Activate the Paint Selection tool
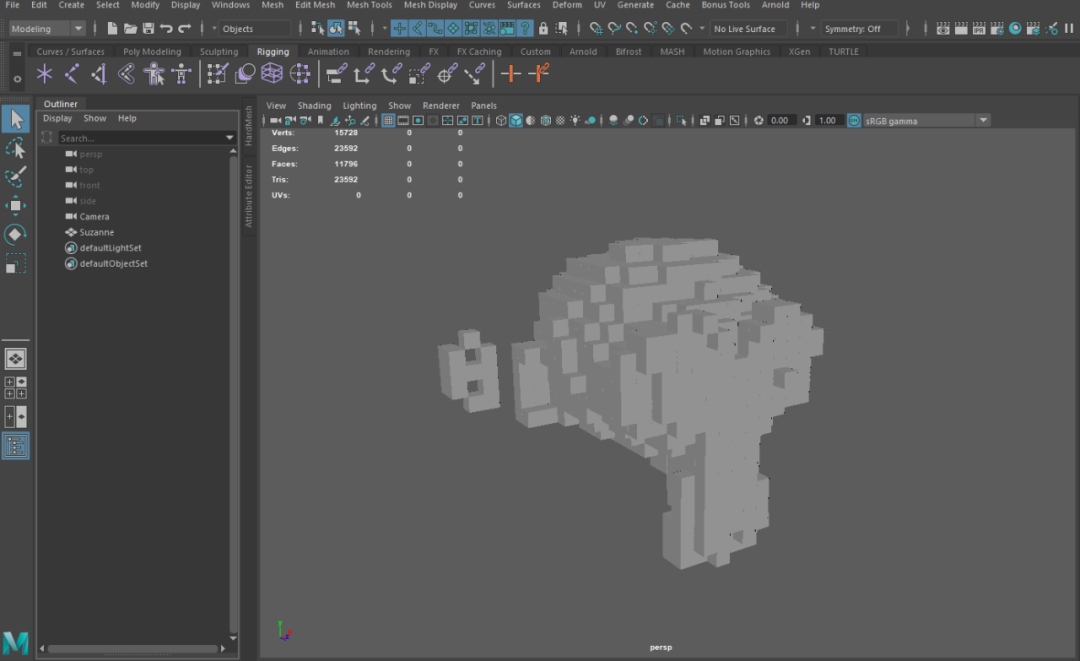 (16, 176)
